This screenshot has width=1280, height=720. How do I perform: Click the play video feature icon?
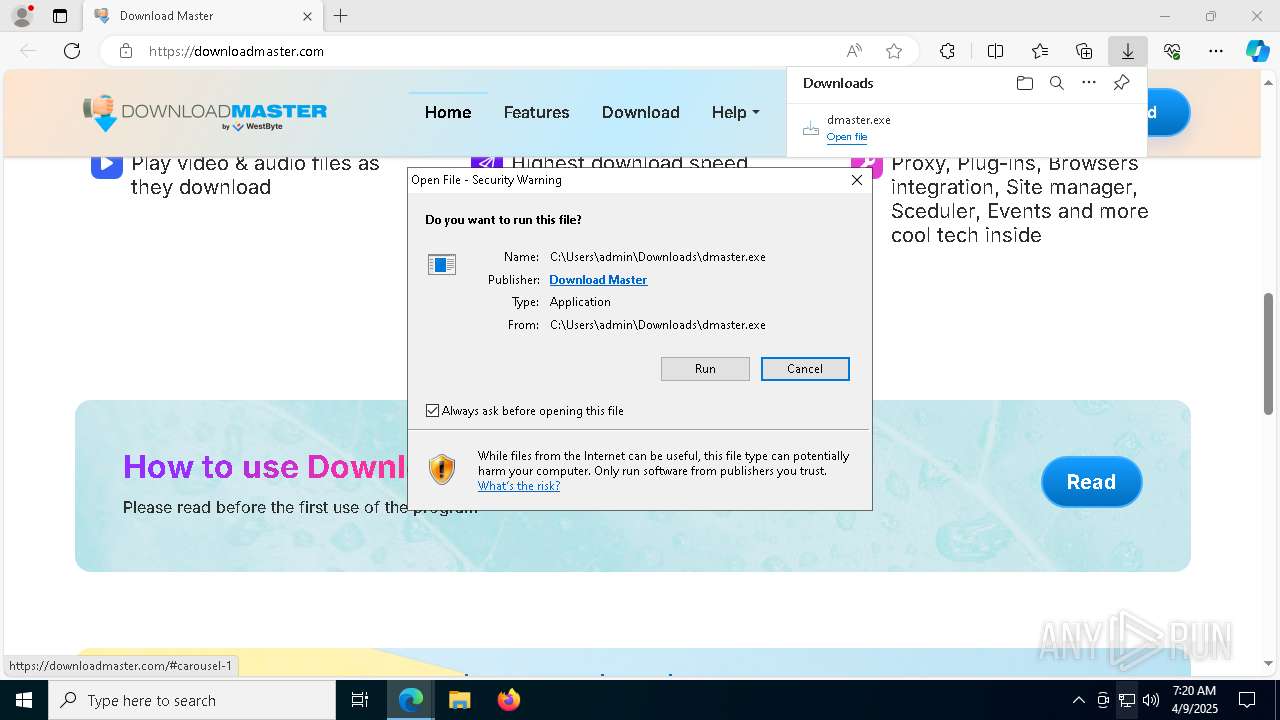point(107,164)
